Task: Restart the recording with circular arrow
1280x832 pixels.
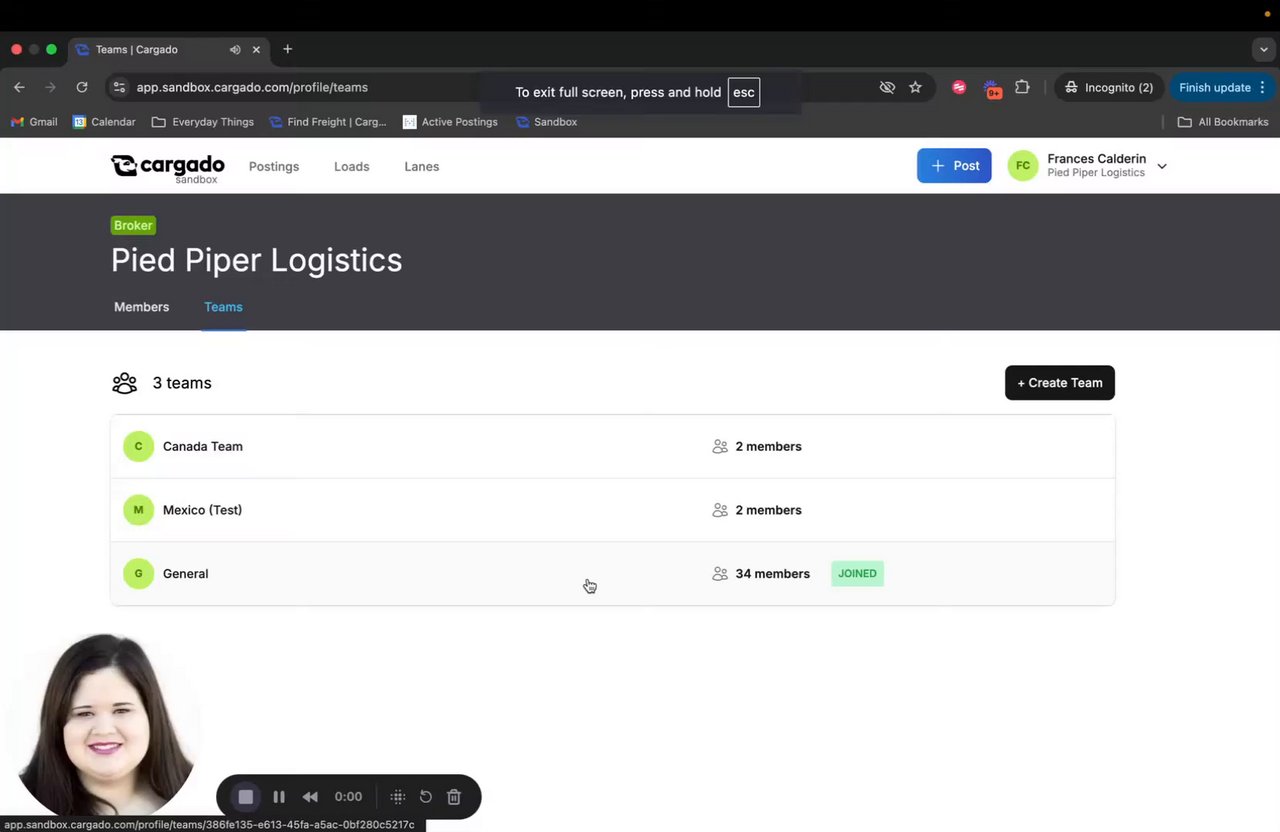Action: [x=426, y=797]
